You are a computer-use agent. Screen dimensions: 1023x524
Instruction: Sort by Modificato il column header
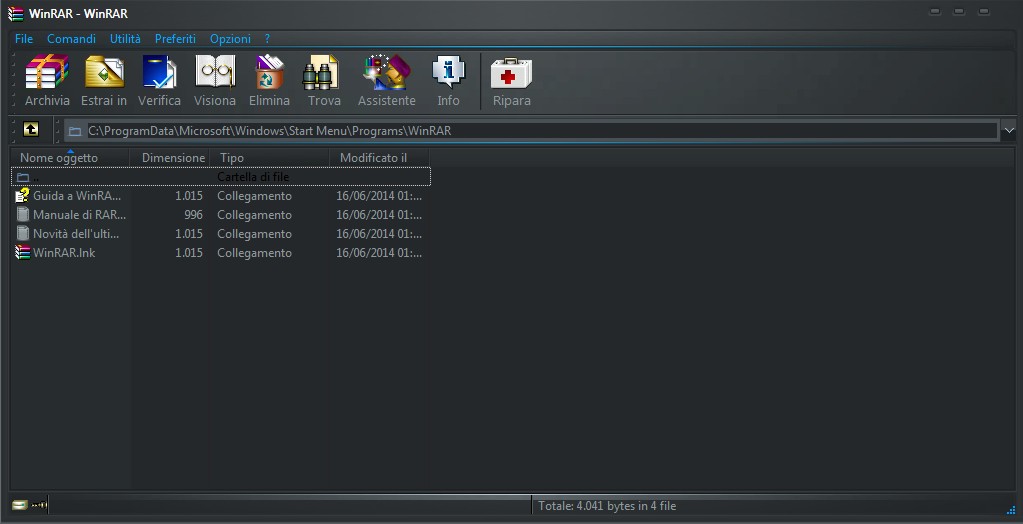tap(380, 157)
